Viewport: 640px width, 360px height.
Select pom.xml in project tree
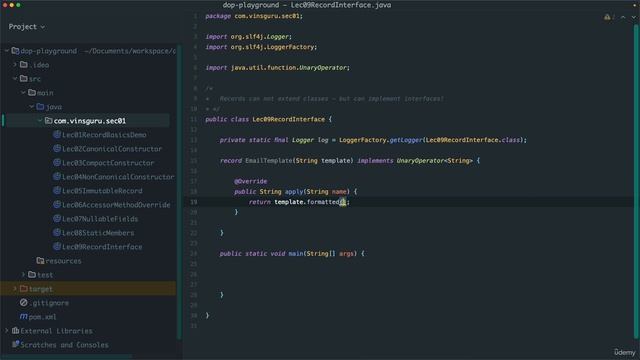pos(42,317)
